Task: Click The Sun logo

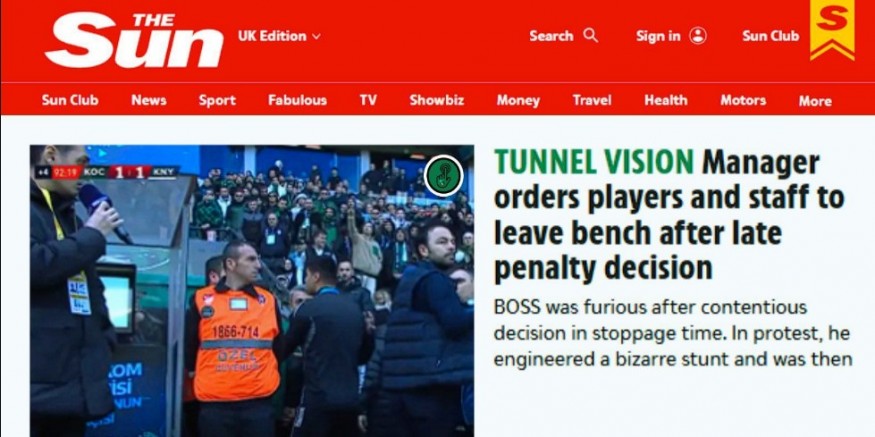Action: pyautogui.click(x=134, y=40)
